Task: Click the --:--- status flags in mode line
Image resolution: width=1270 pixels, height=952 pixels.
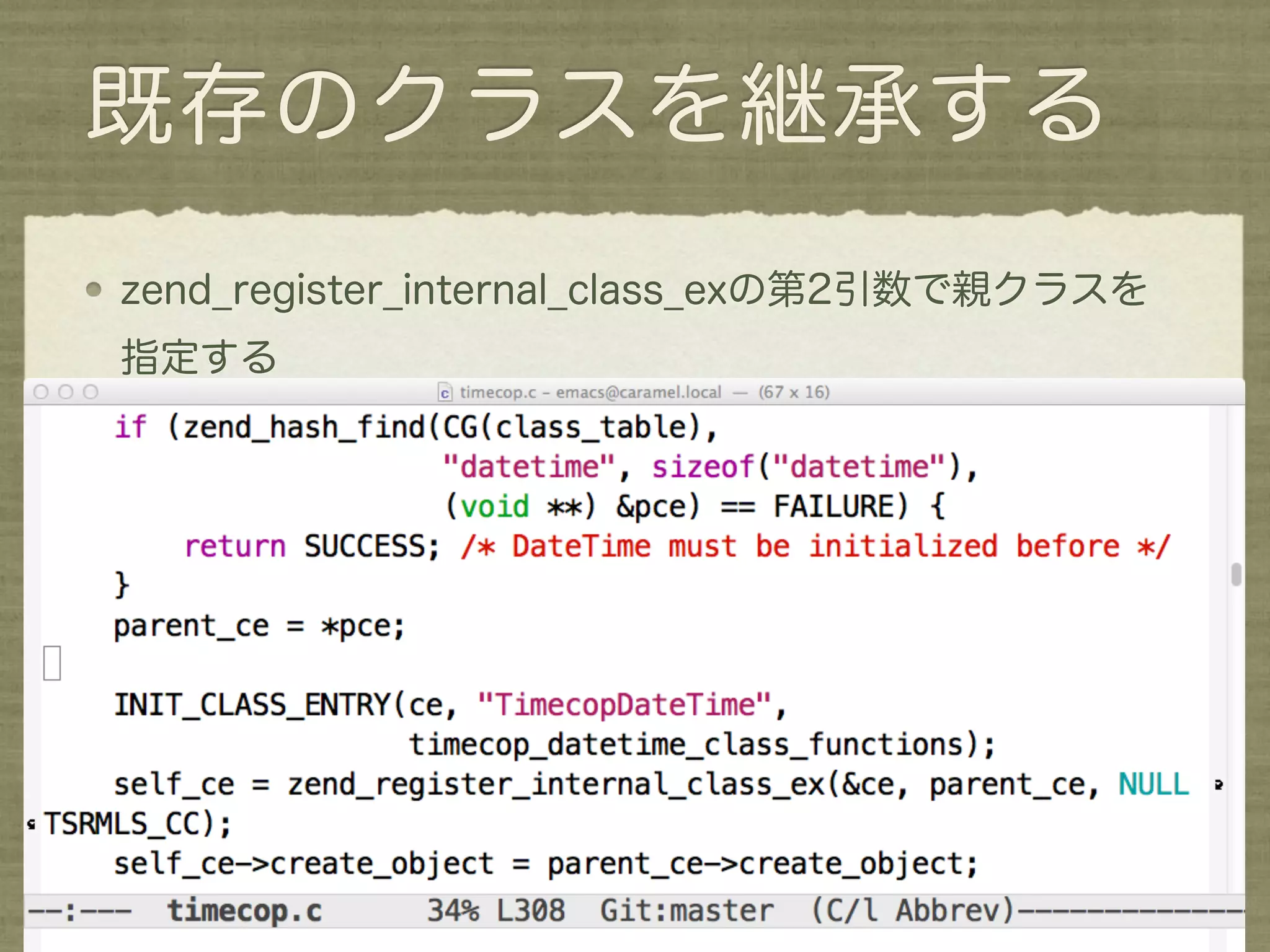Action: [x=80, y=911]
